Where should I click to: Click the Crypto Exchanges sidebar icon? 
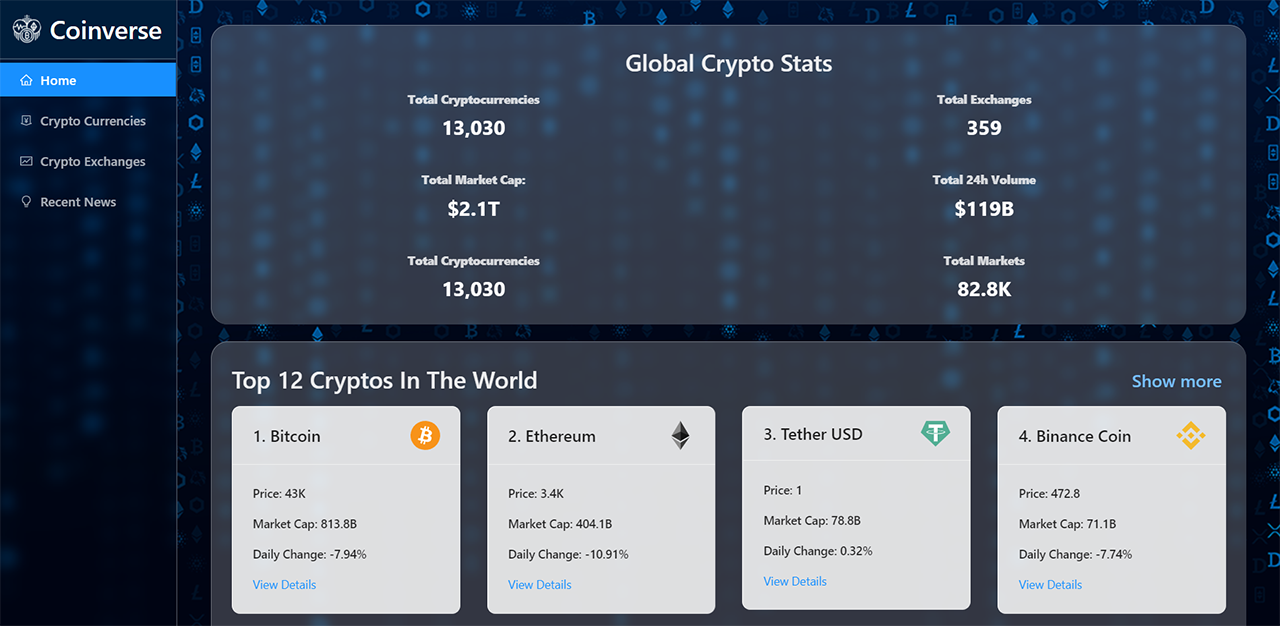(24, 160)
